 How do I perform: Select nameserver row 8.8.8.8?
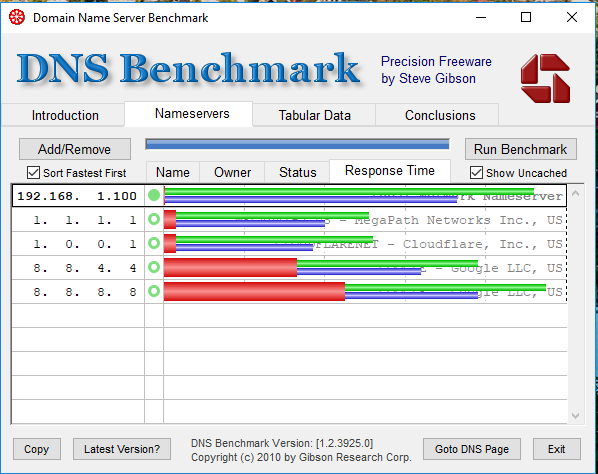point(289,292)
